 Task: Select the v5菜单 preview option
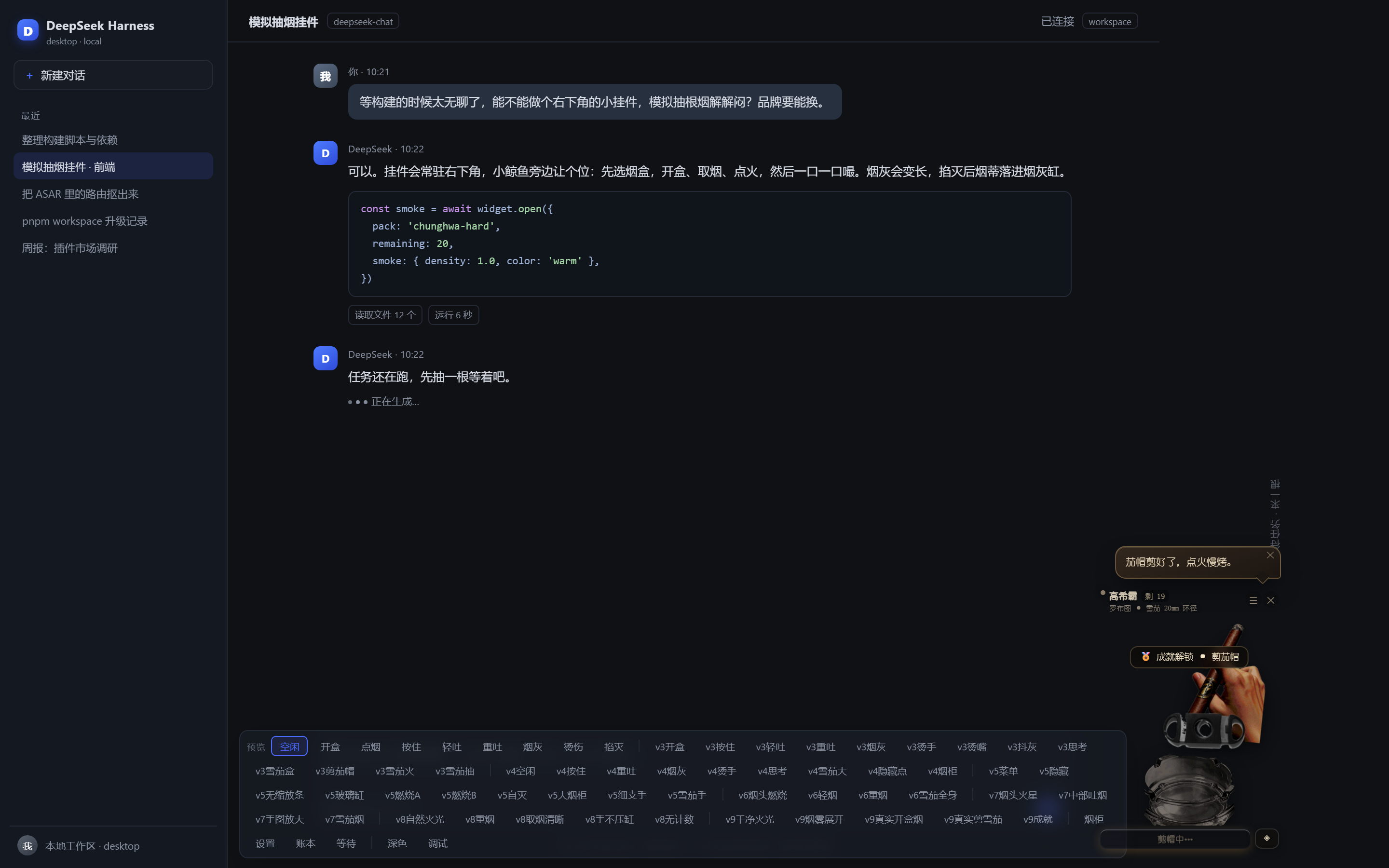(x=1003, y=771)
